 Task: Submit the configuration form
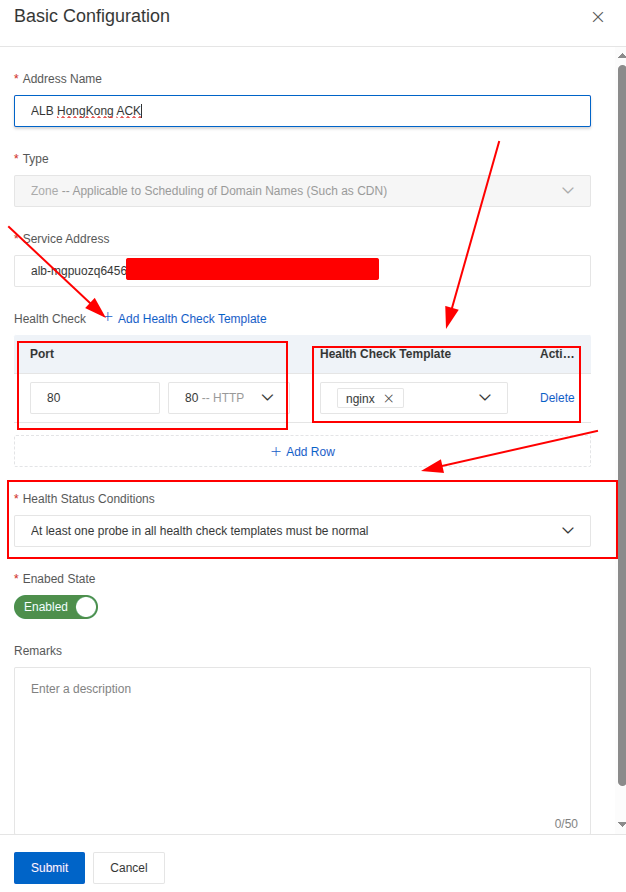click(49, 868)
